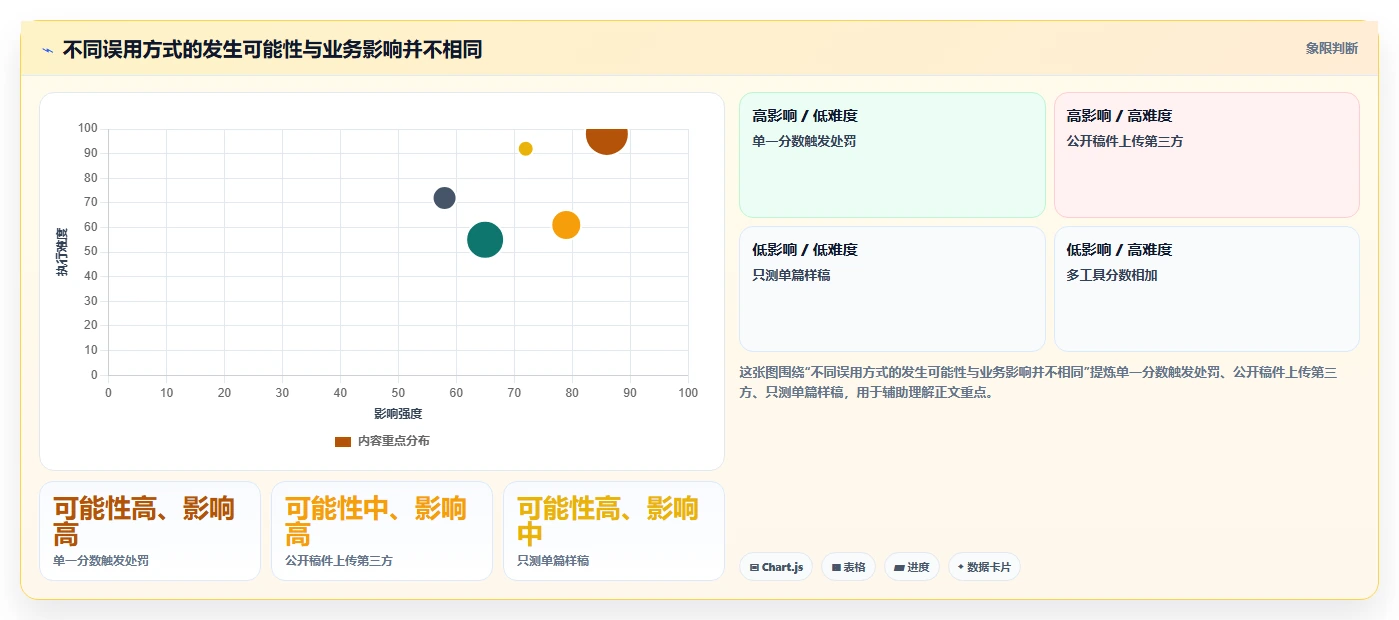Click the 执行难度 y-axis title
Screen dimensions: 1399x620
(62, 252)
